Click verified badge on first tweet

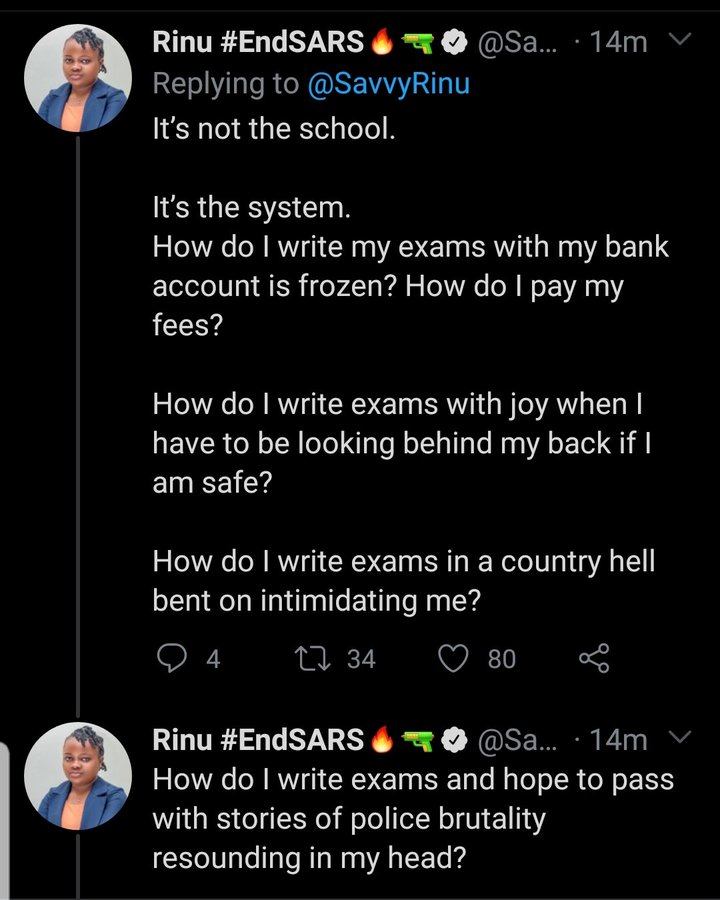pos(454,43)
